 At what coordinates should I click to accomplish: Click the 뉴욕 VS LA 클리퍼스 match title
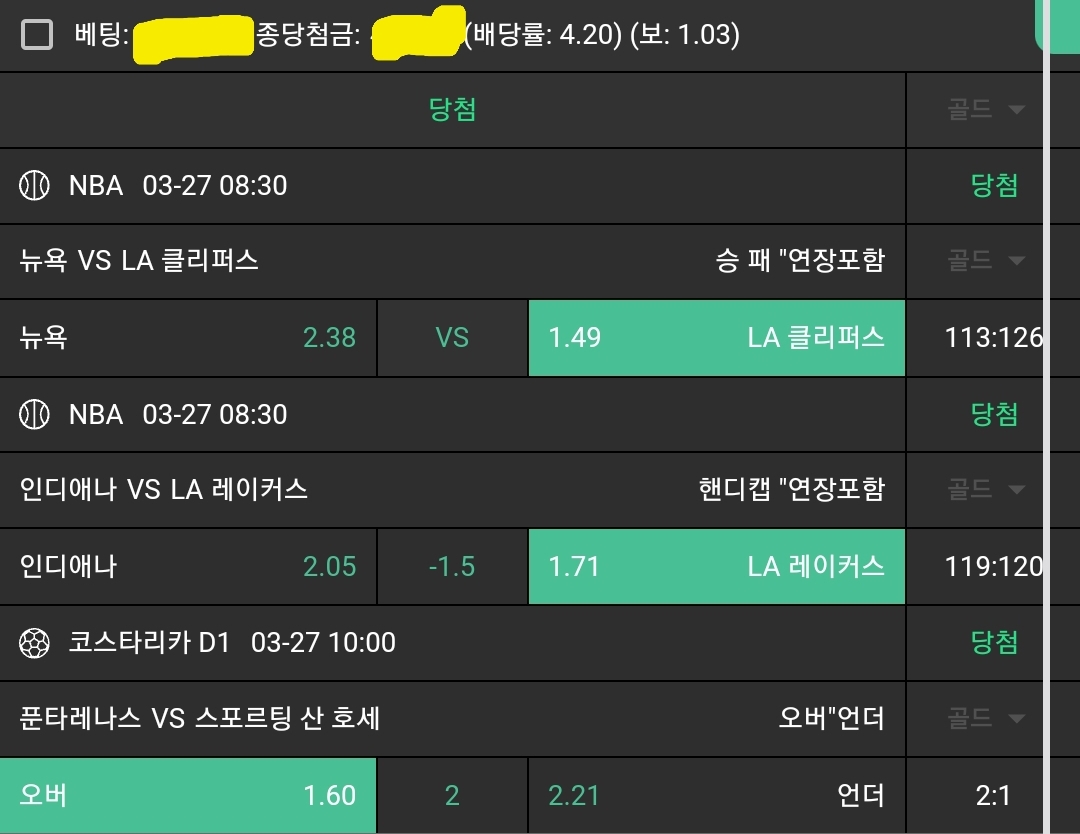click(139, 261)
